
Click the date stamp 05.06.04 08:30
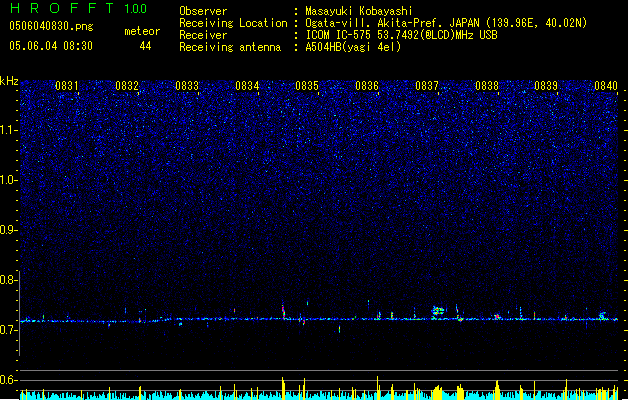(x=51, y=46)
